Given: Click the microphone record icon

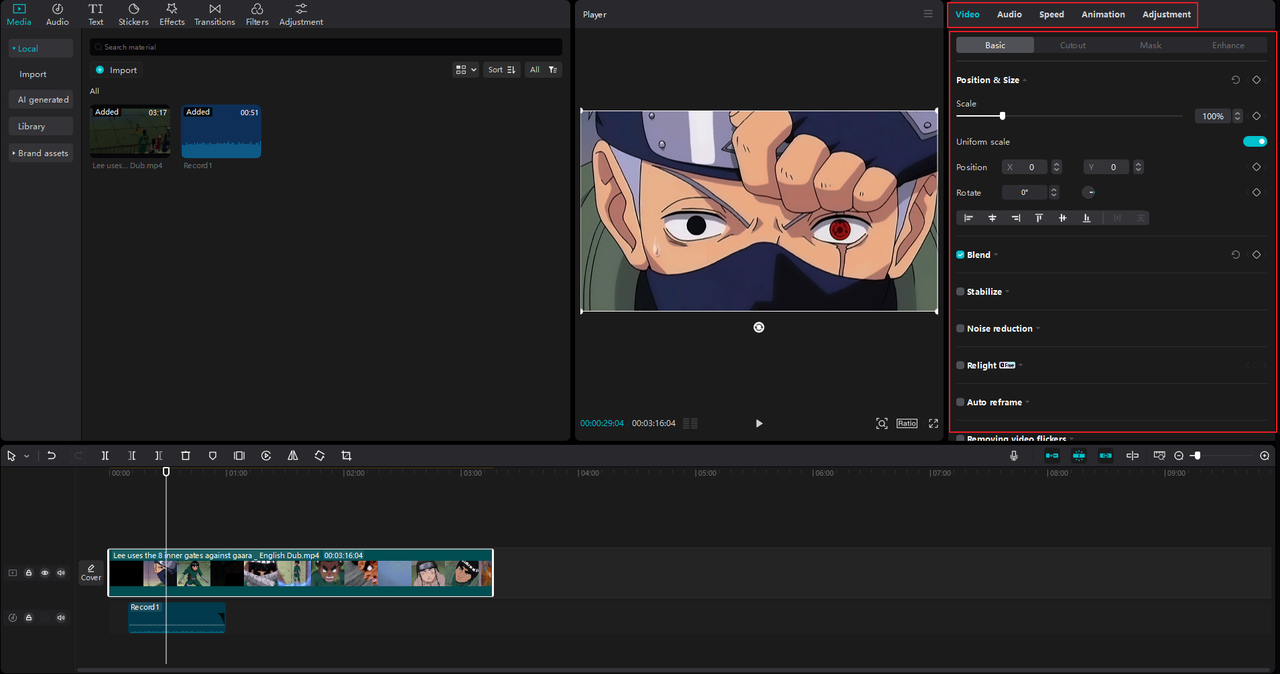Looking at the screenshot, I should [1014, 455].
